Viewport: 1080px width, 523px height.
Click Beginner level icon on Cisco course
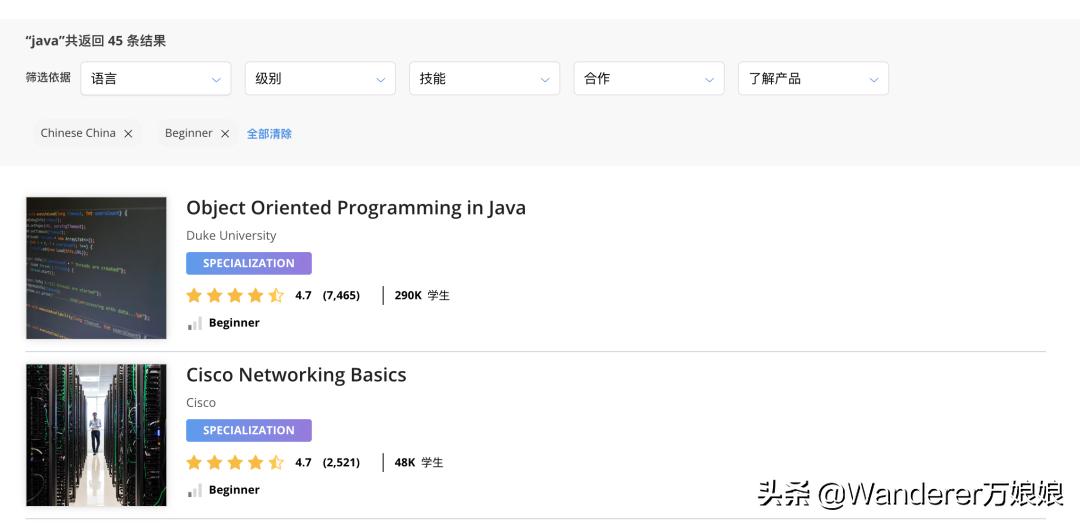[x=194, y=490]
